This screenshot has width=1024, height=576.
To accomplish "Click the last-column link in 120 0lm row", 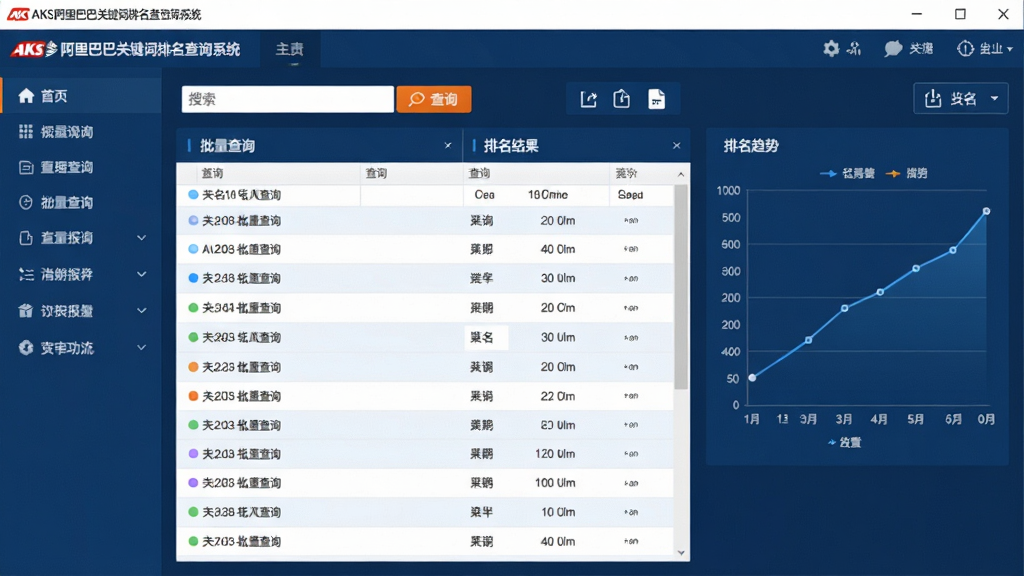I will tap(631, 453).
